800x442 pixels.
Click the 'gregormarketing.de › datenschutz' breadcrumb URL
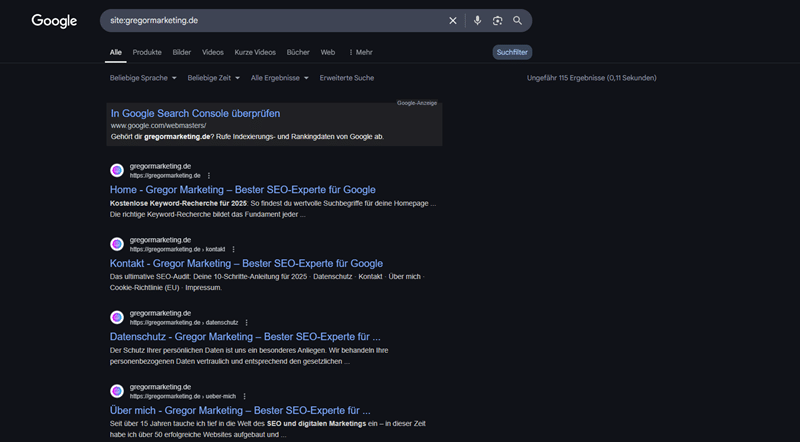click(x=184, y=323)
